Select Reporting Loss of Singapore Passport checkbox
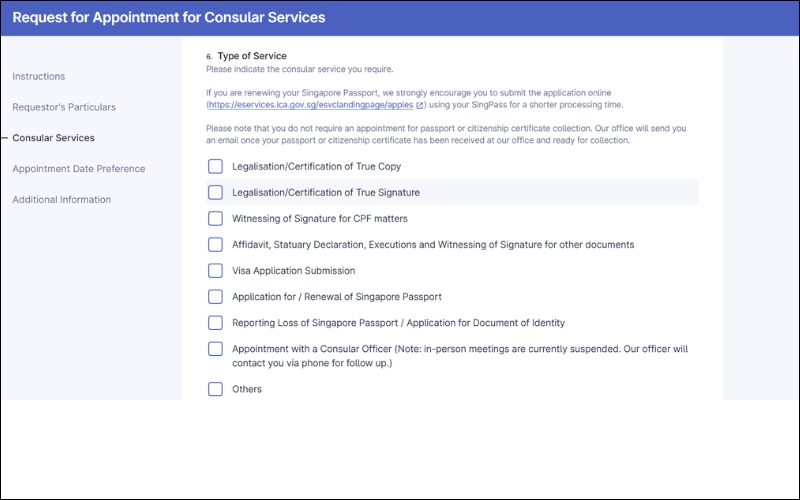 click(215, 322)
